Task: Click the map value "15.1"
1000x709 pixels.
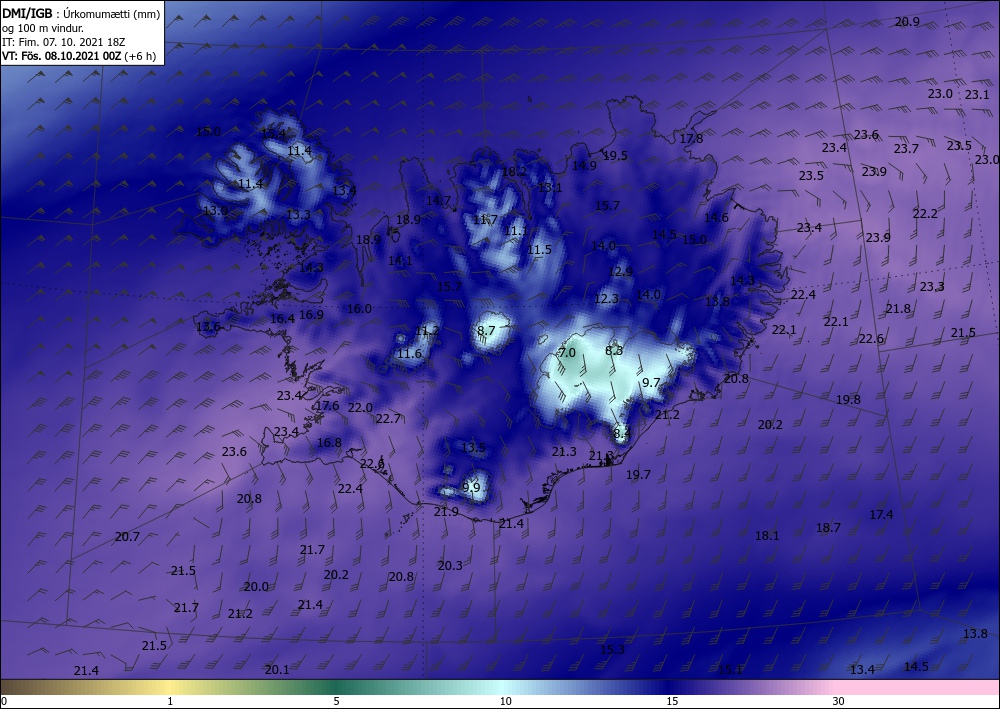Action: click(x=730, y=670)
